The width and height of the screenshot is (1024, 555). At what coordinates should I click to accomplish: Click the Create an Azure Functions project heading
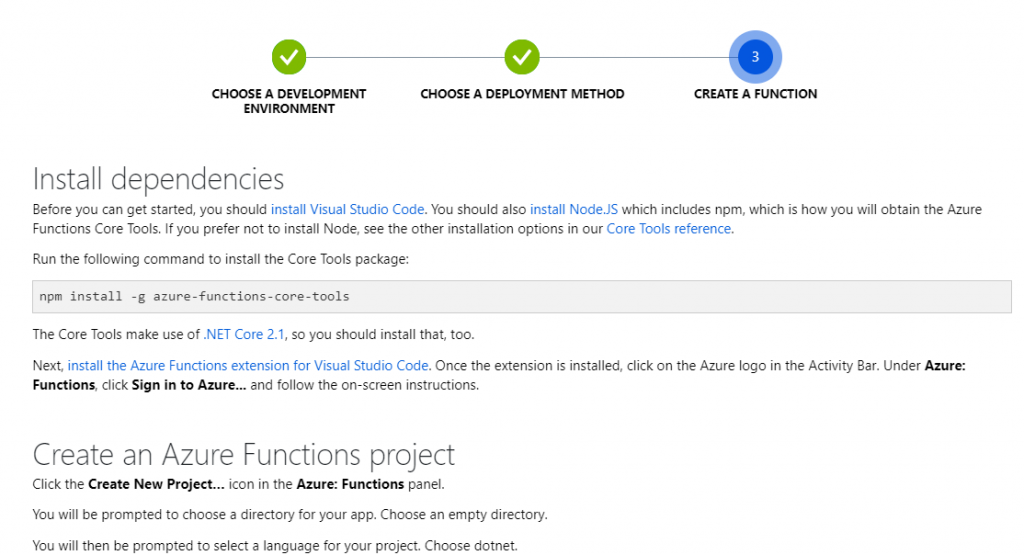[x=244, y=454]
